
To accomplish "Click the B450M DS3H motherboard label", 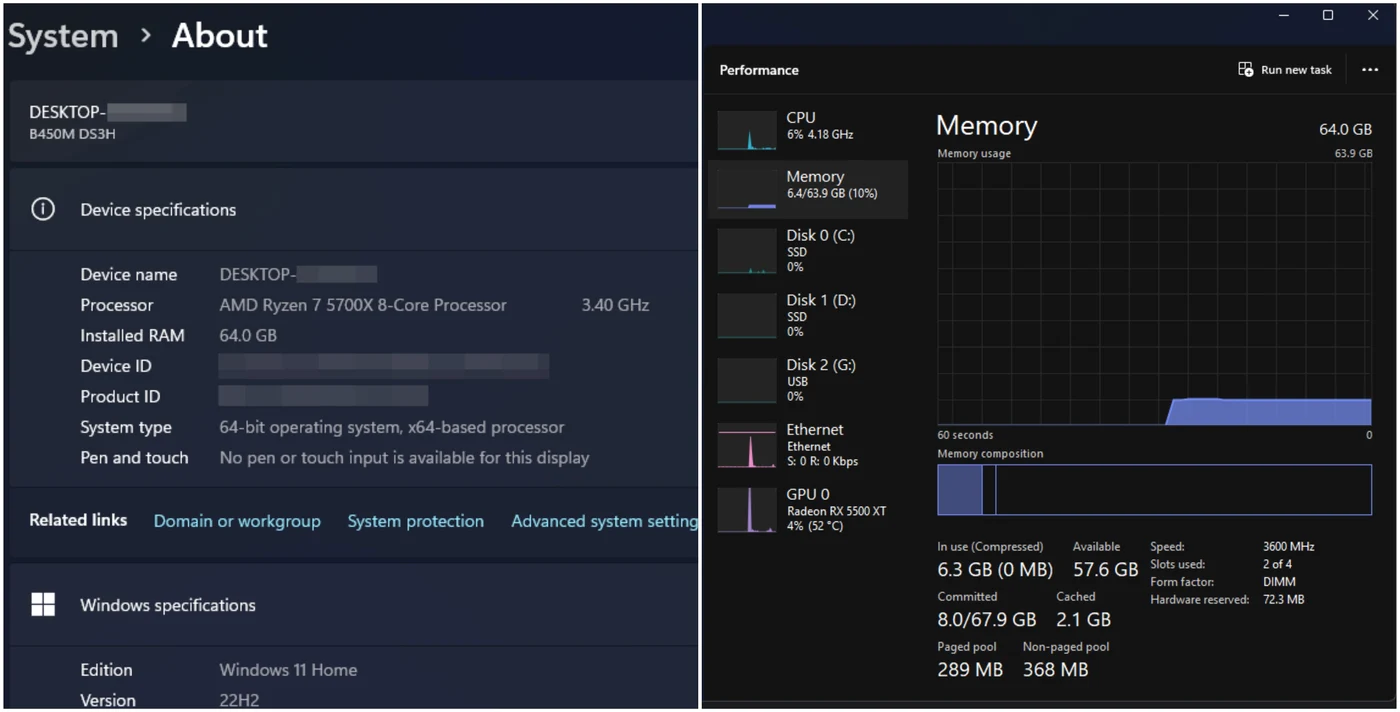I will click(72, 133).
